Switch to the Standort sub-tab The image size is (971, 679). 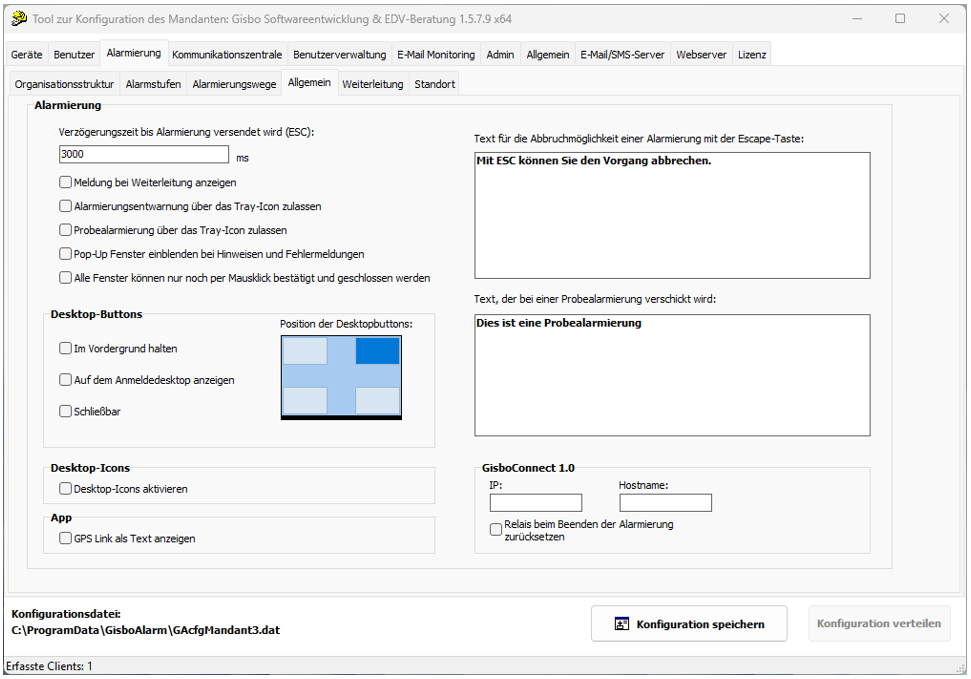435,84
